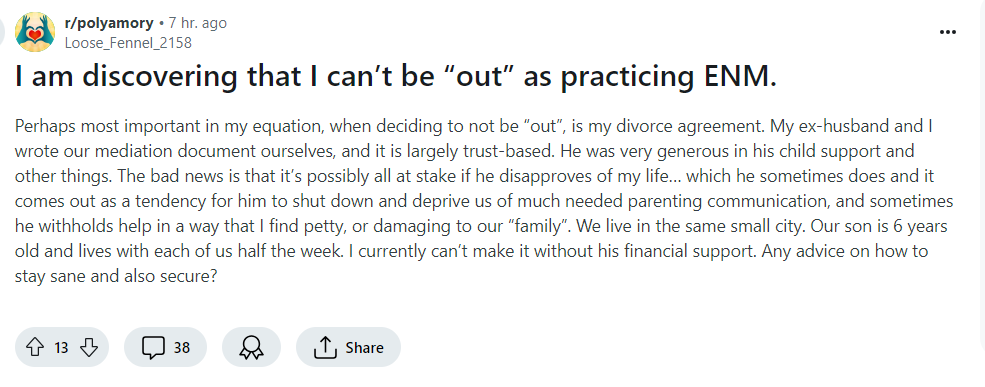
Task: Click the vote score showing 13
Action: click(61, 347)
